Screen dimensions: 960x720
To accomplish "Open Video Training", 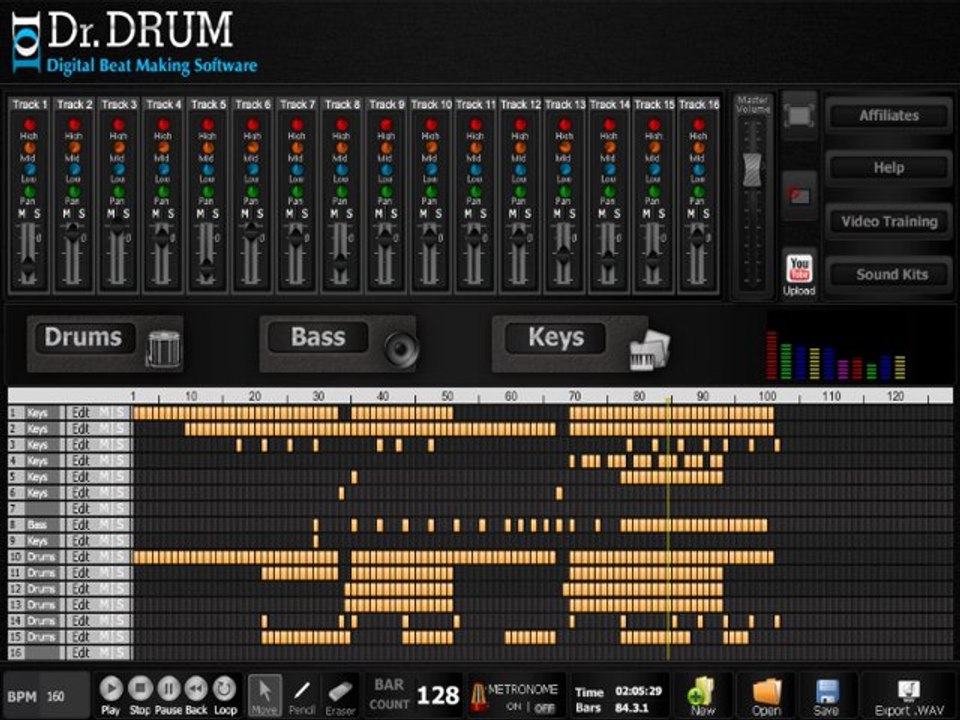I will pos(889,222).
